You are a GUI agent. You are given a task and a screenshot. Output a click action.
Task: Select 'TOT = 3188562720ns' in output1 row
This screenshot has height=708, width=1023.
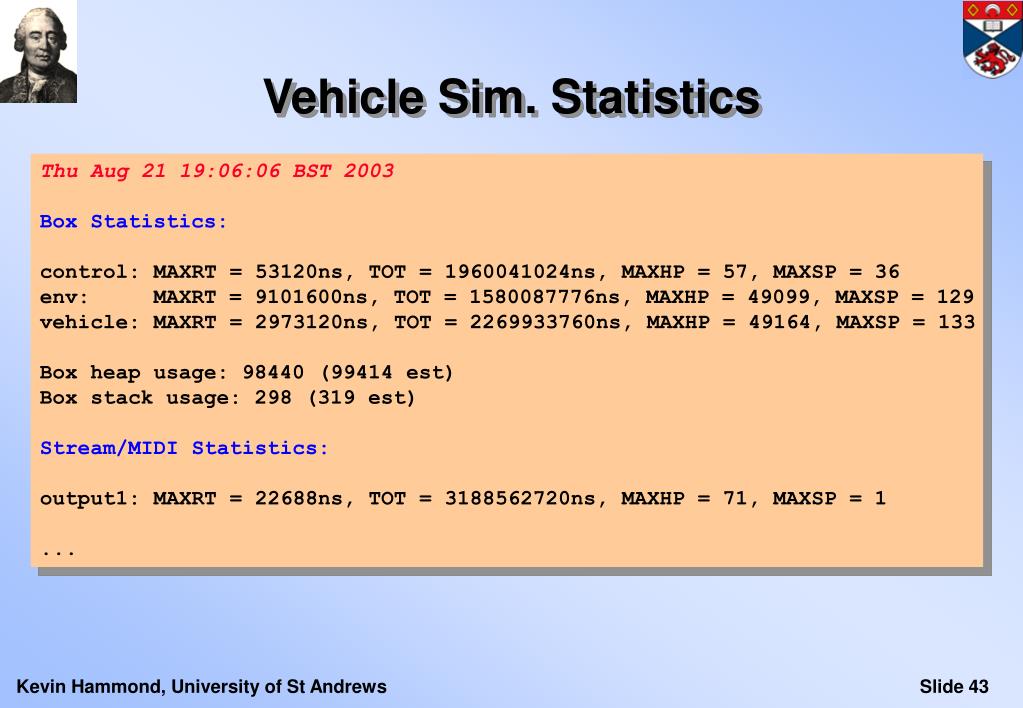(x=482, y=499)
